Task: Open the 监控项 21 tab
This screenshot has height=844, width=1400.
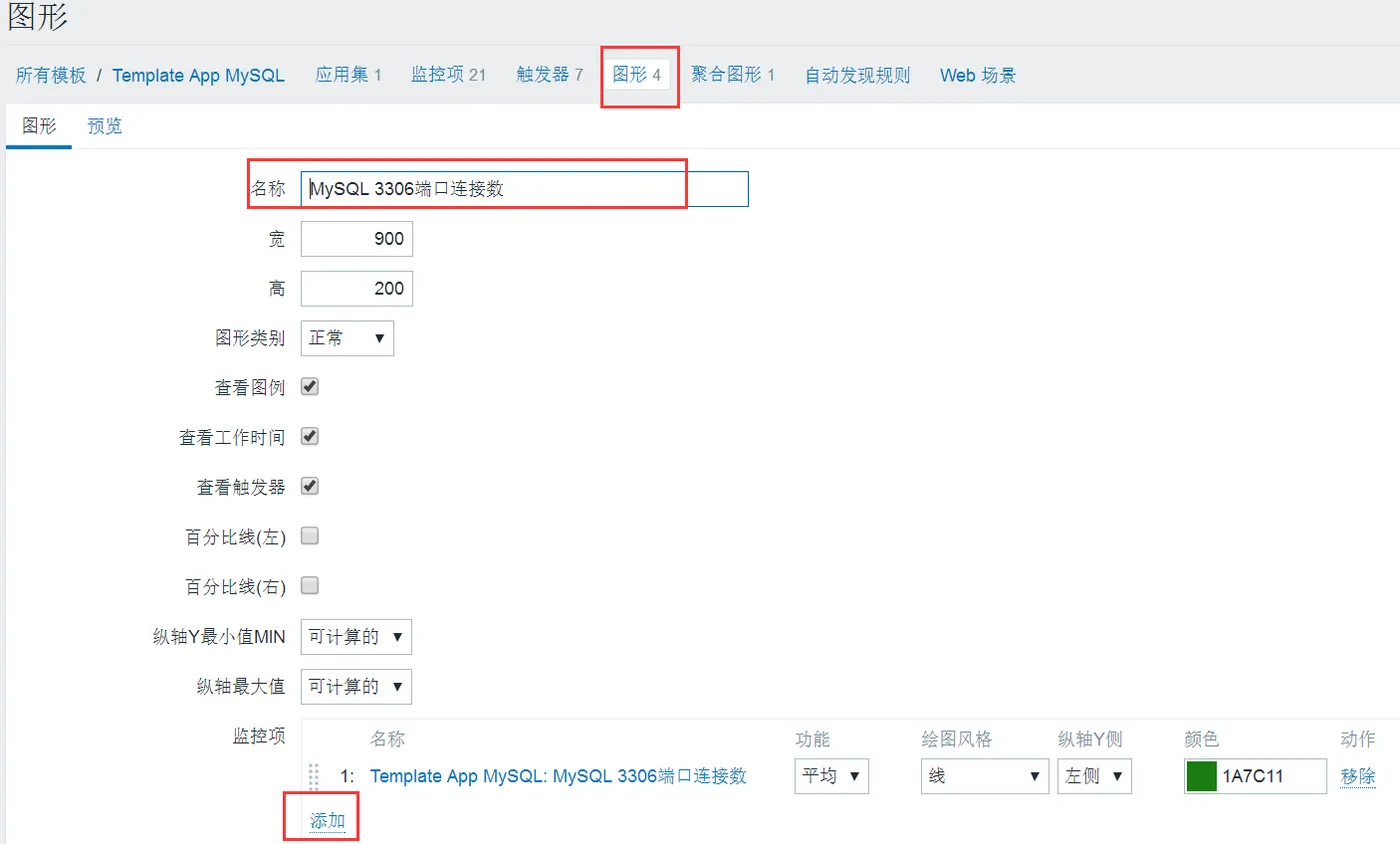Action: [x=448, y=75]
